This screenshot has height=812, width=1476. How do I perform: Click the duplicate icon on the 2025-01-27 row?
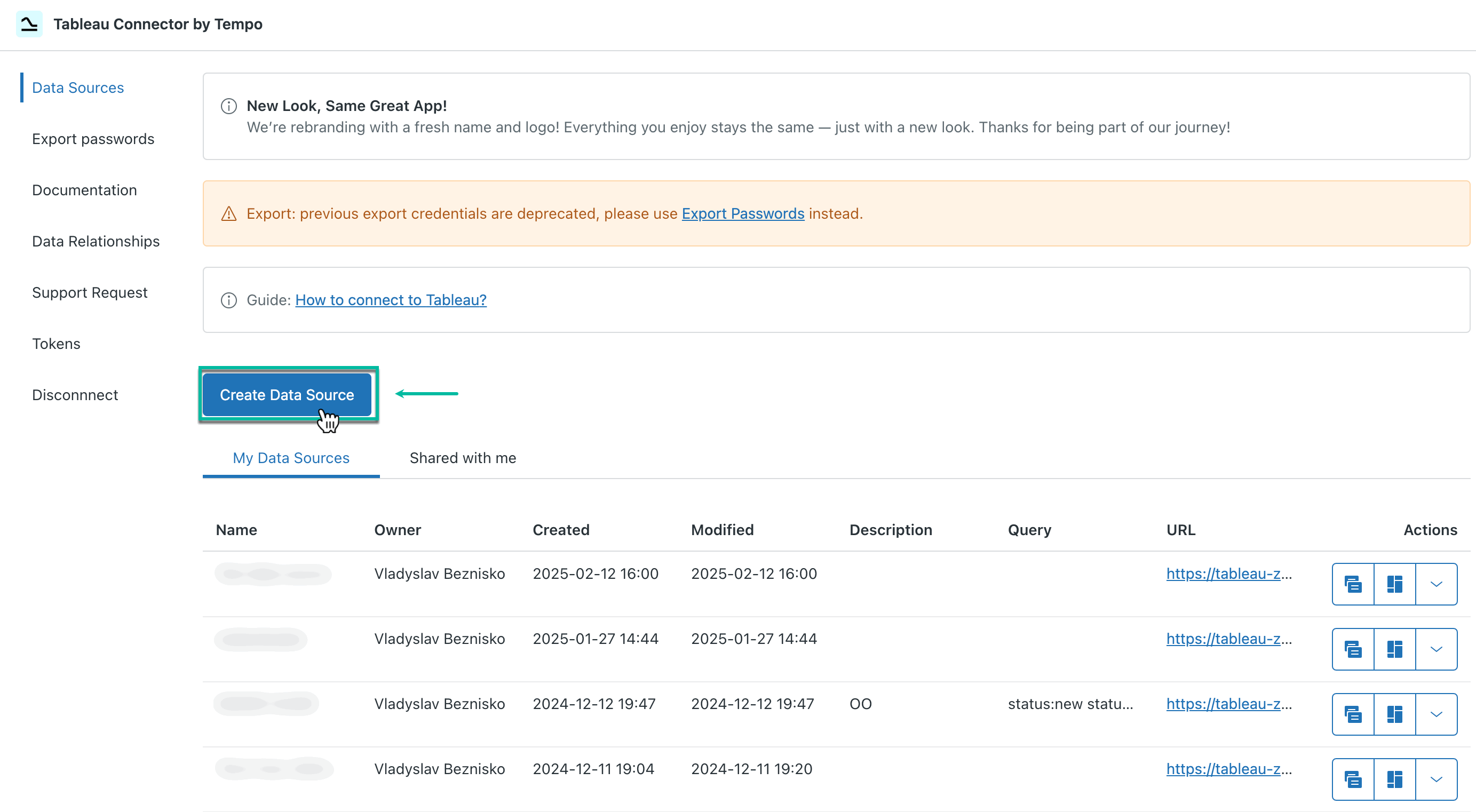coord(1352,649)
